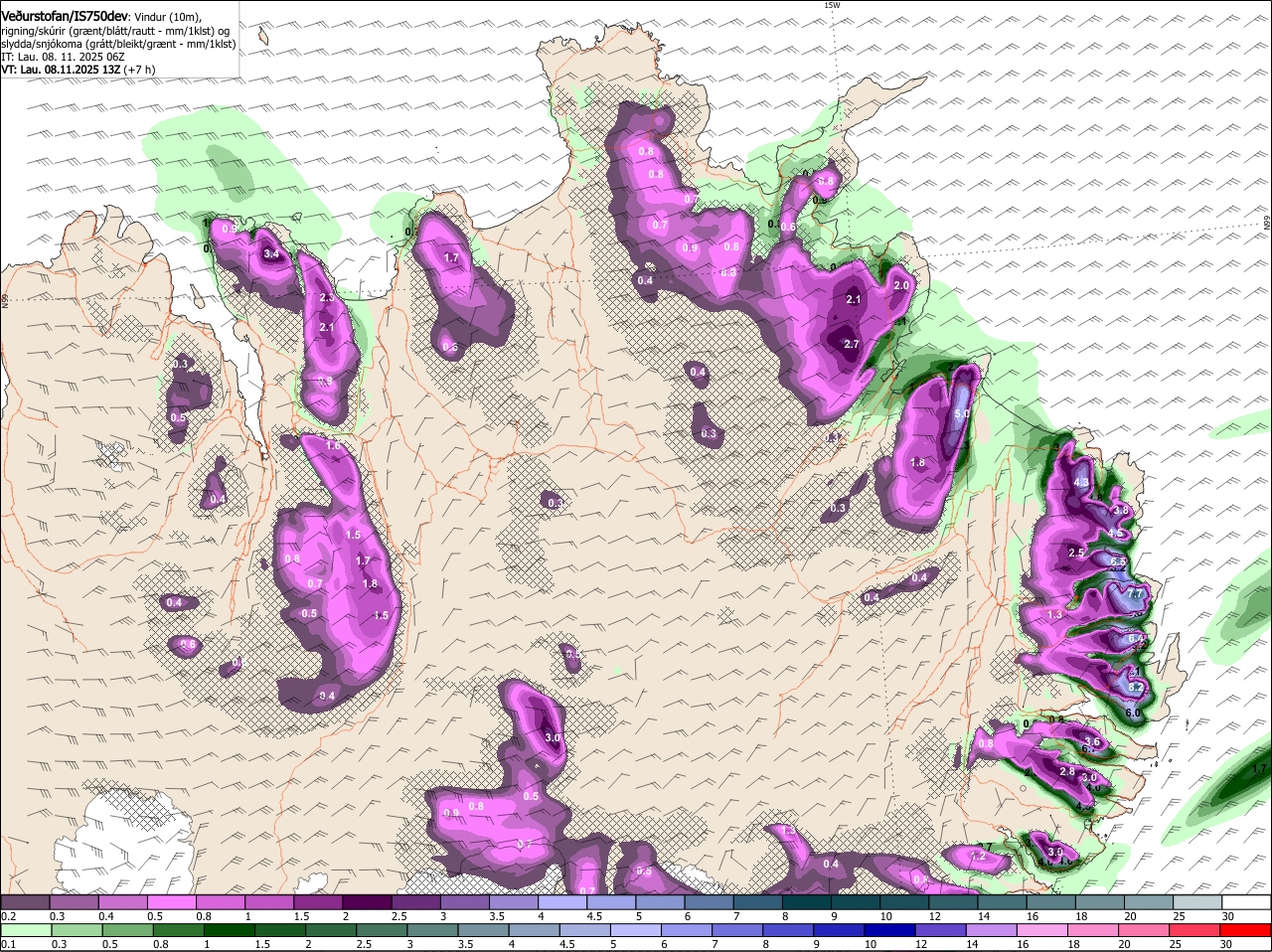Pick upper legend swatch between 4 and 4.5
The width and height of the screenshot is (1272, 952).
562,902
